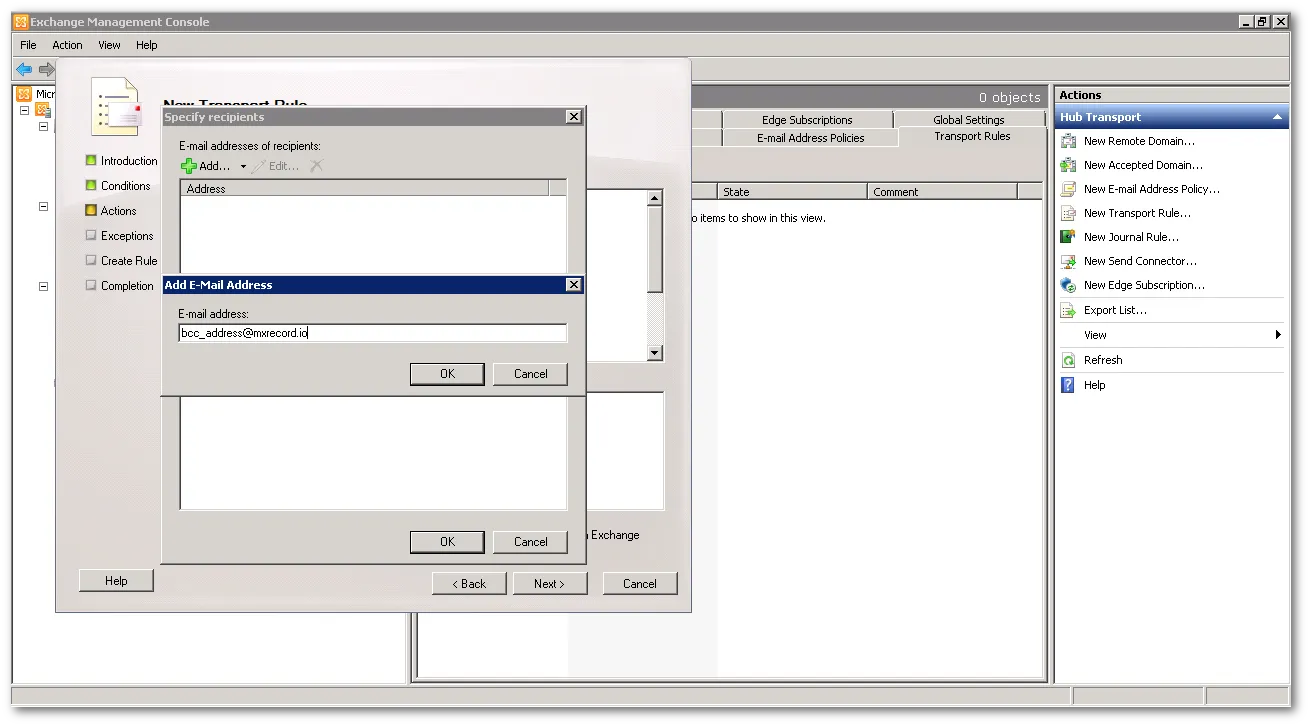Collapse the Hub Transport actions section
This screenshot has width=1310, height=726.
[1277, 116]
